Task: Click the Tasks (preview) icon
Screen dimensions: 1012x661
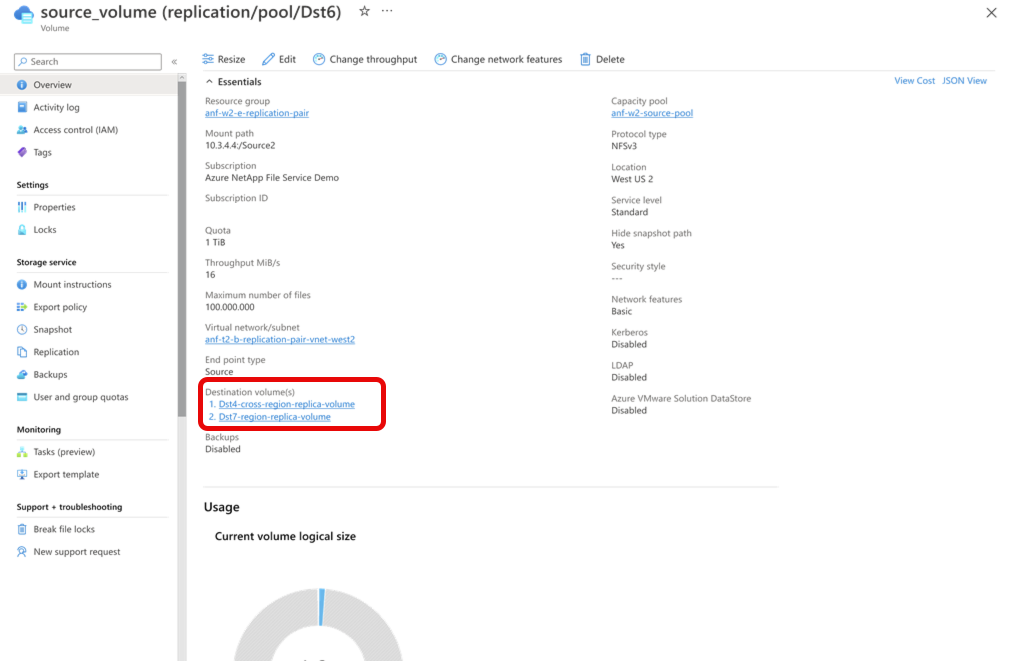Action: (22, 452)
